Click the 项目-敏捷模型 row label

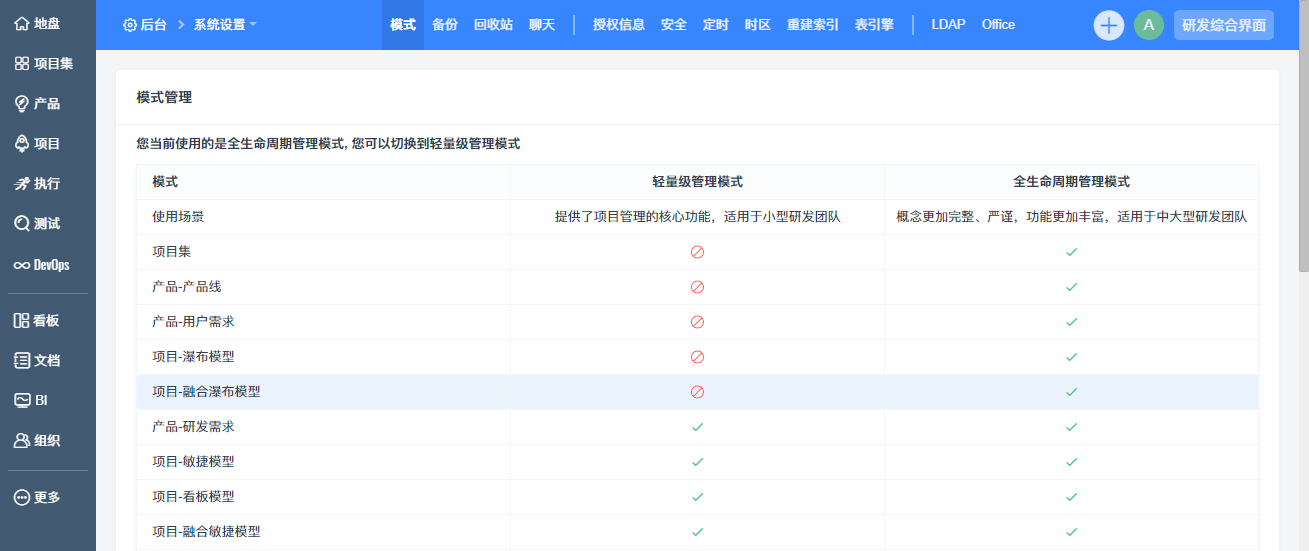[193, 461]
